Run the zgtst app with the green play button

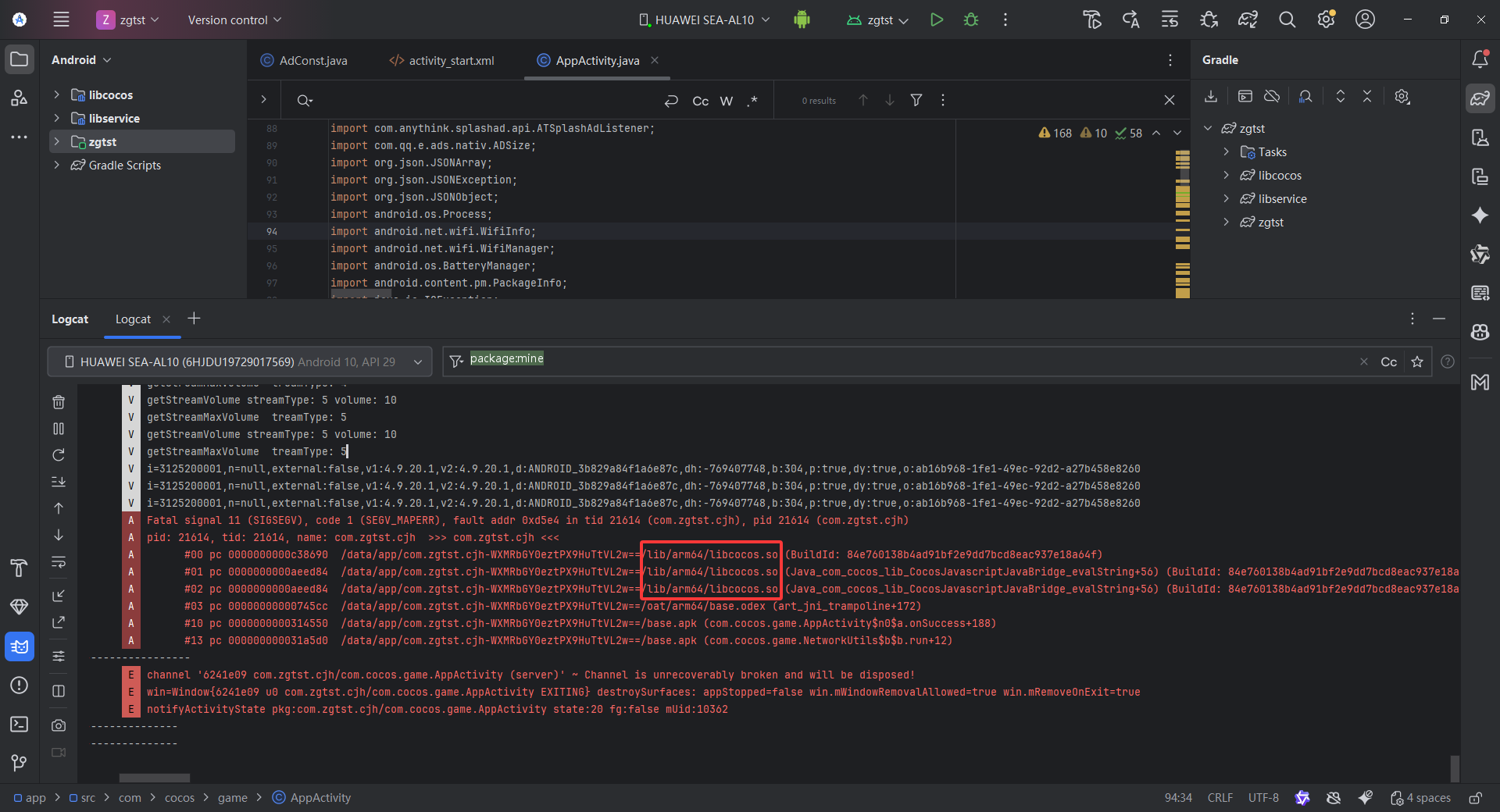coord(936,20)
